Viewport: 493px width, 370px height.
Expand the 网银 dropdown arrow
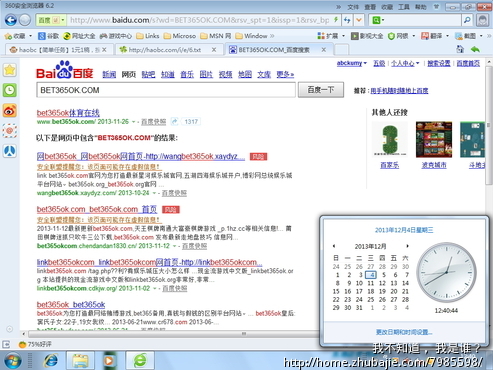(x=414, y=36)
